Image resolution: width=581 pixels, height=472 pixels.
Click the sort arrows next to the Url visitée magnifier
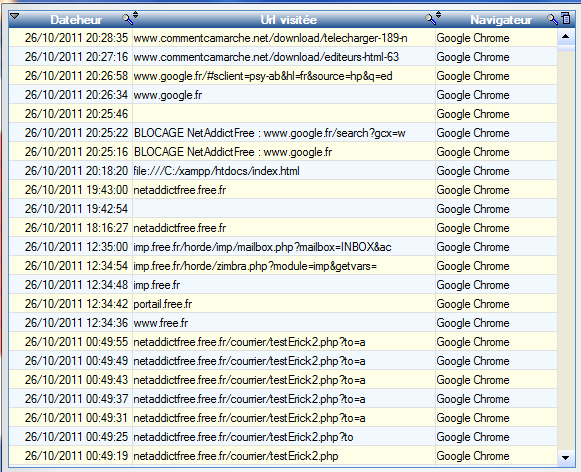[438, 15]
